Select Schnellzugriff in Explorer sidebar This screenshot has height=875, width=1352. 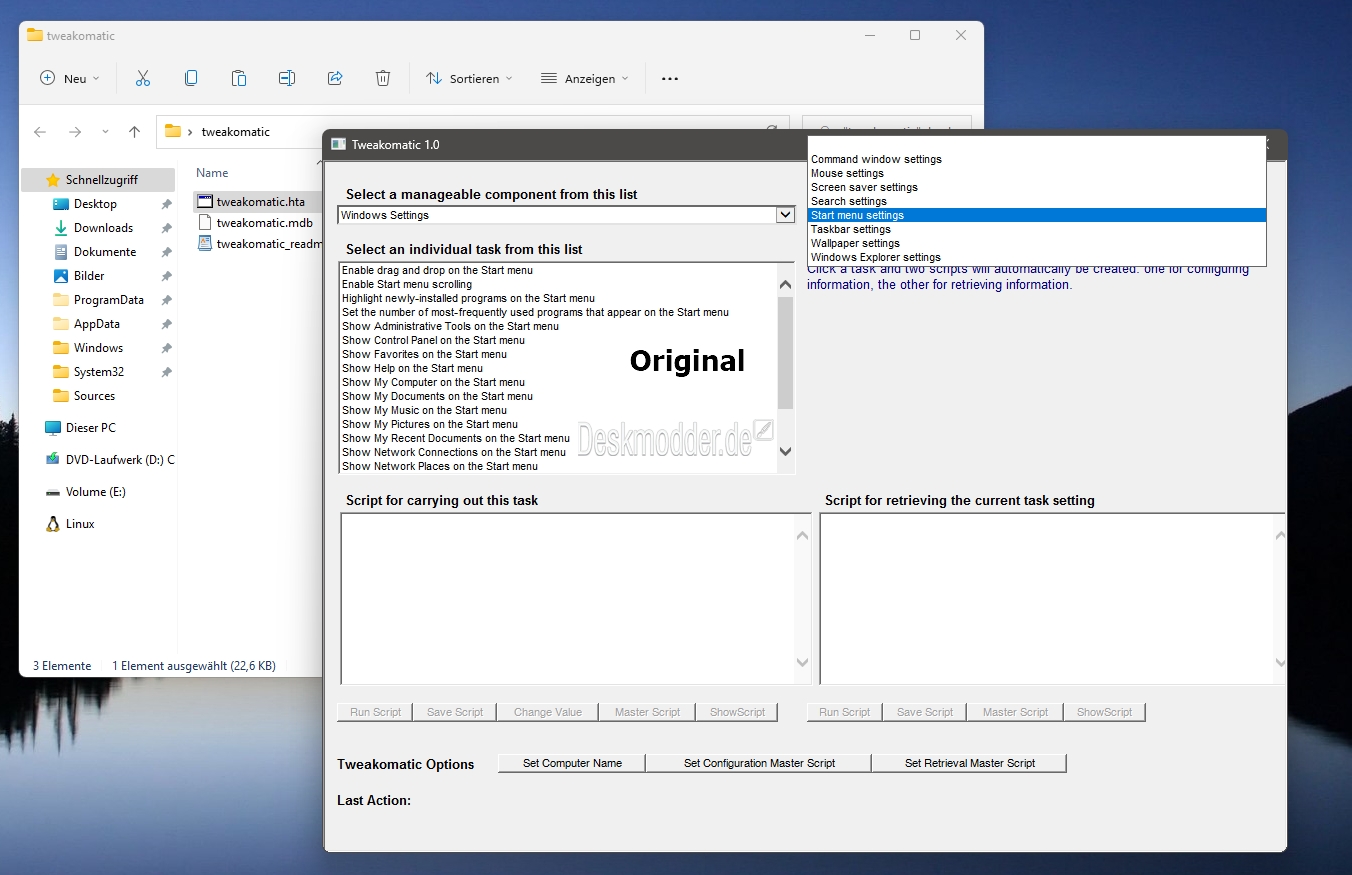click(97, 180)
